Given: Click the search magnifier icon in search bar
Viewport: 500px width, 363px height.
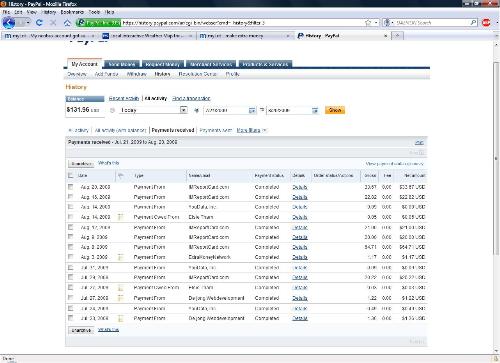Looking at the screenshot, I should coord(473,23).
